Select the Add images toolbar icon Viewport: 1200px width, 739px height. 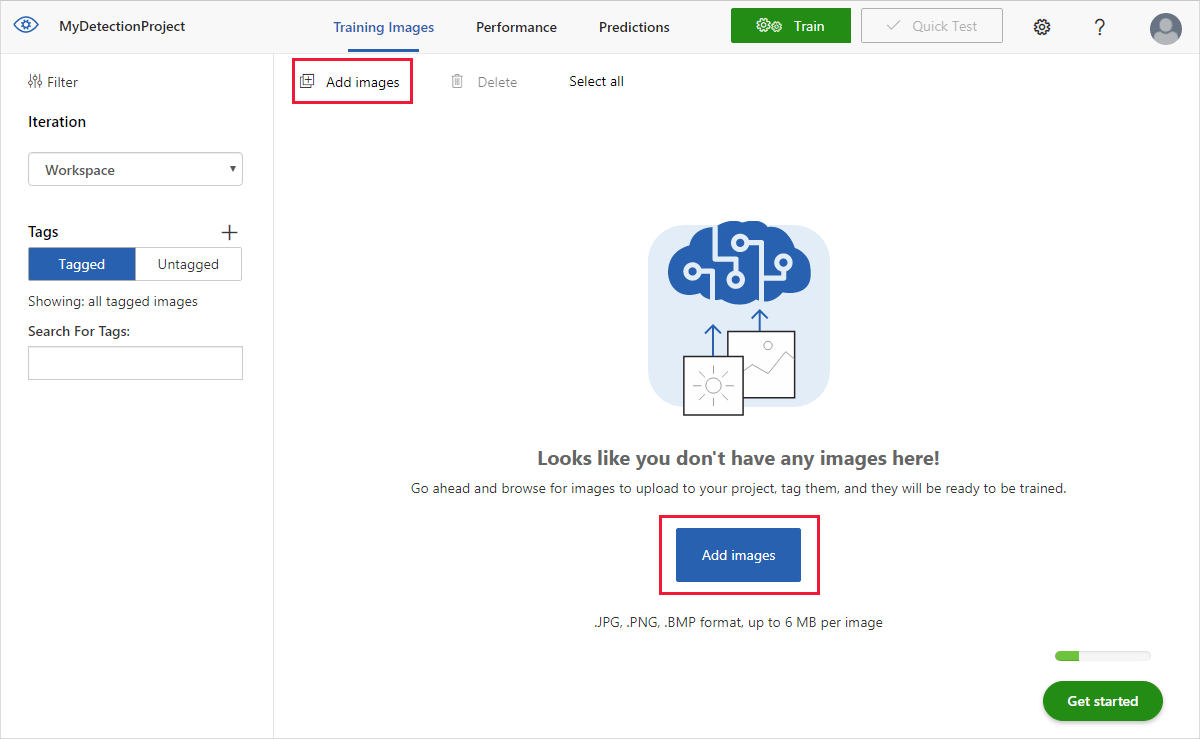(x=352, y=81)
